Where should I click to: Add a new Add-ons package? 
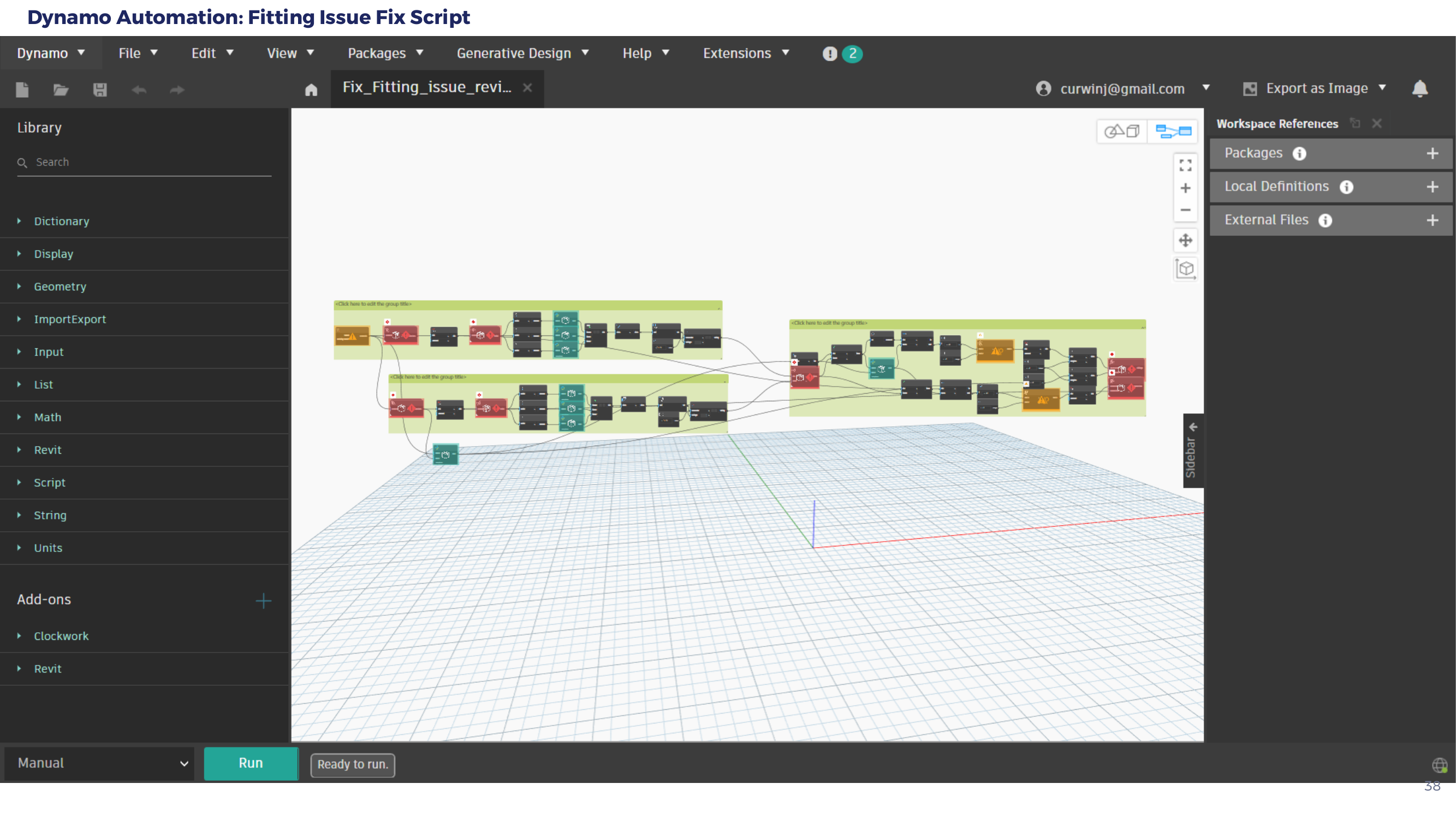click(x=263, y=601)
